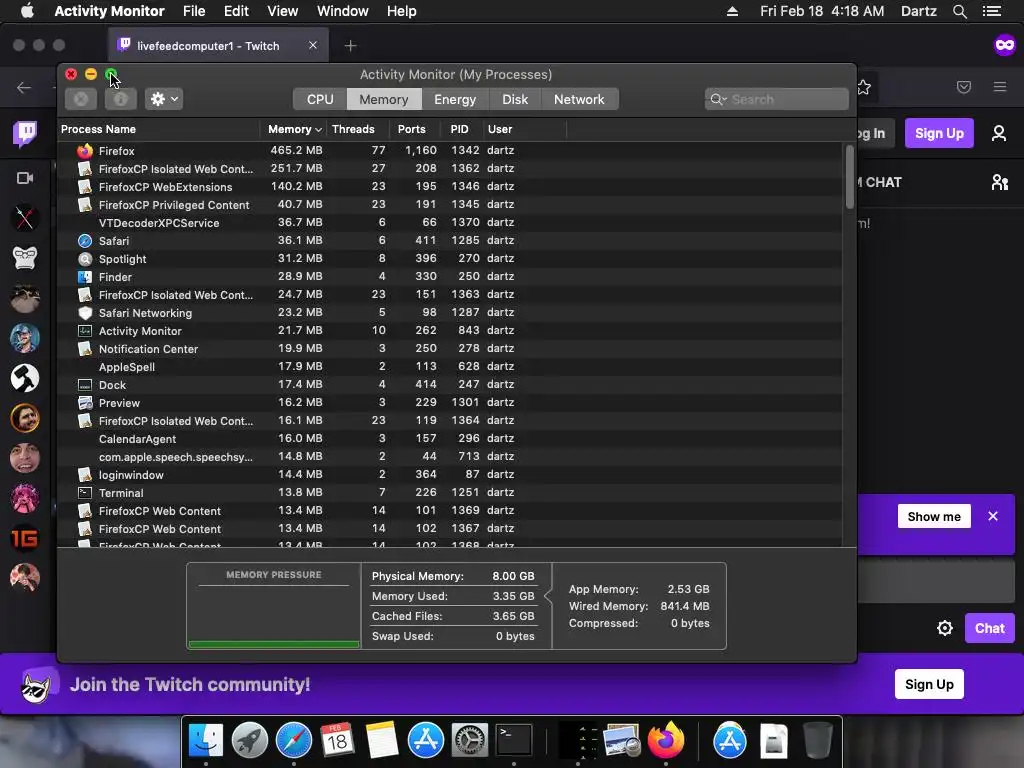Viewport: 1024px width, 768px height.
Task: Open Launchpad from the Dock
Action: pos(249,741)
